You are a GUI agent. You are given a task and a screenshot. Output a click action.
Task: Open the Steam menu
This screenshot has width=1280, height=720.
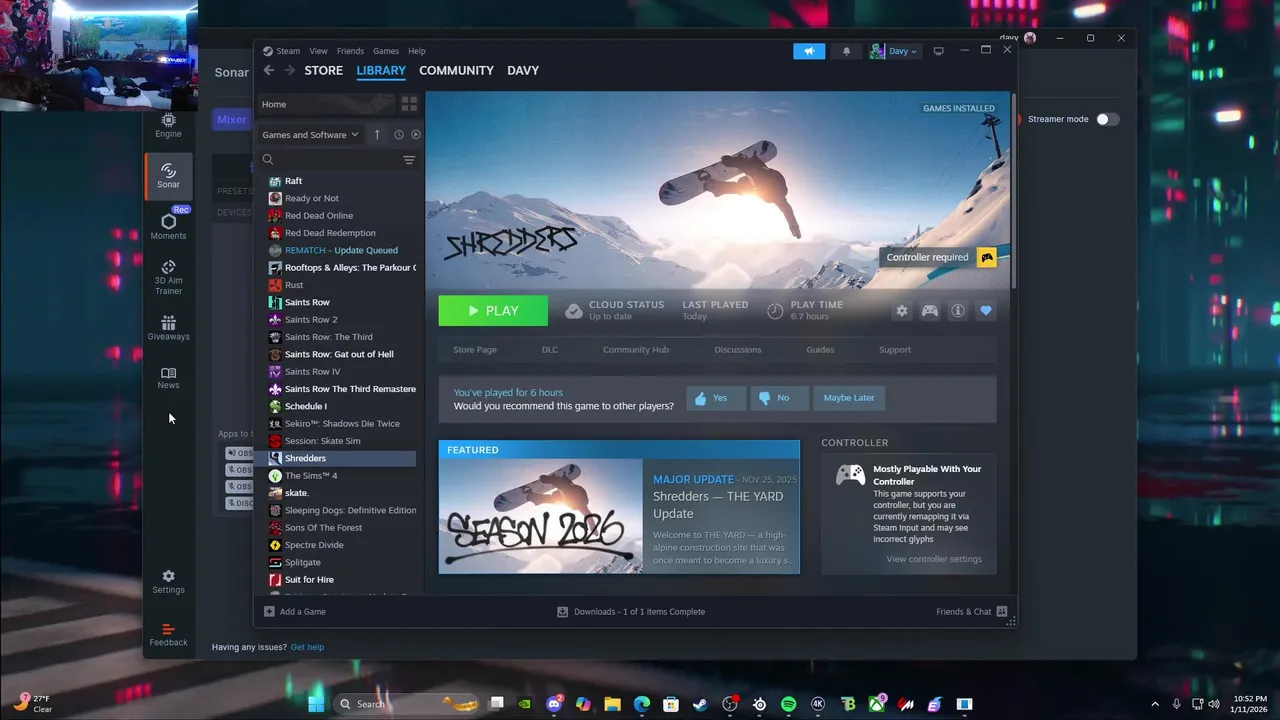pos(288,51)
